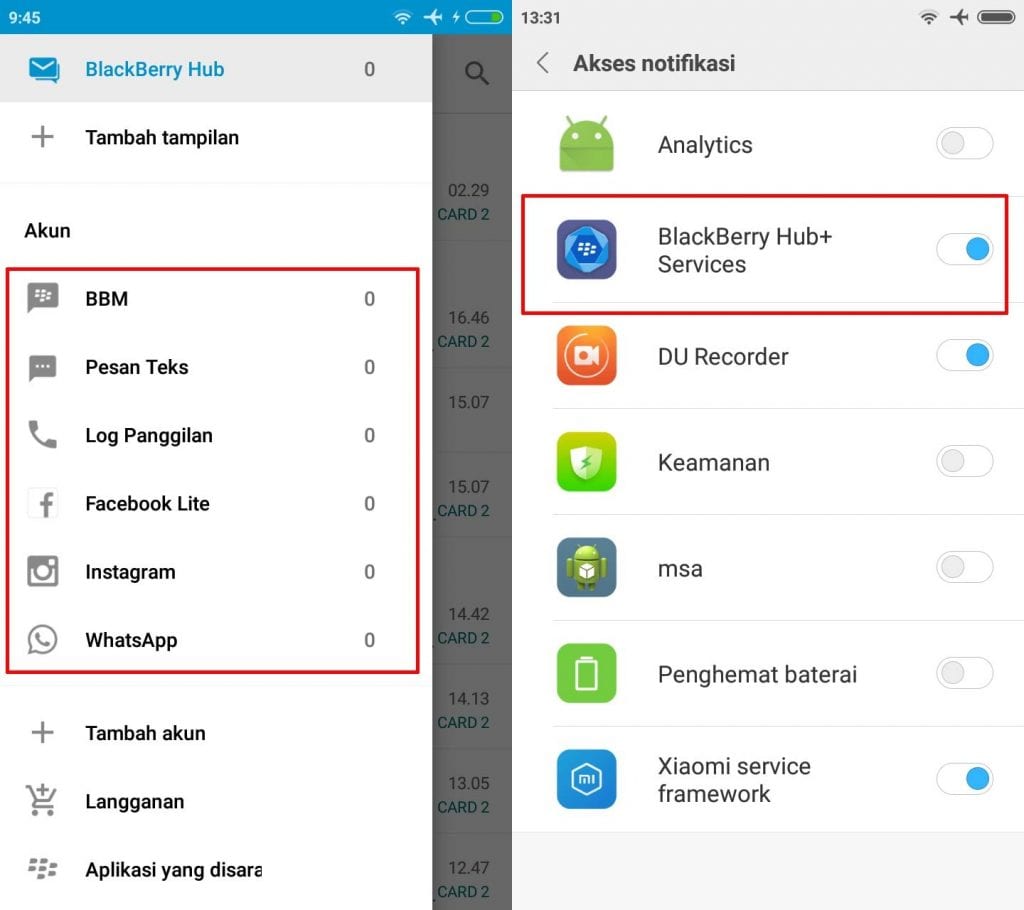Tap the Facebook Lite icon
Screen dimensions: 1024x910
coord(44,504)
